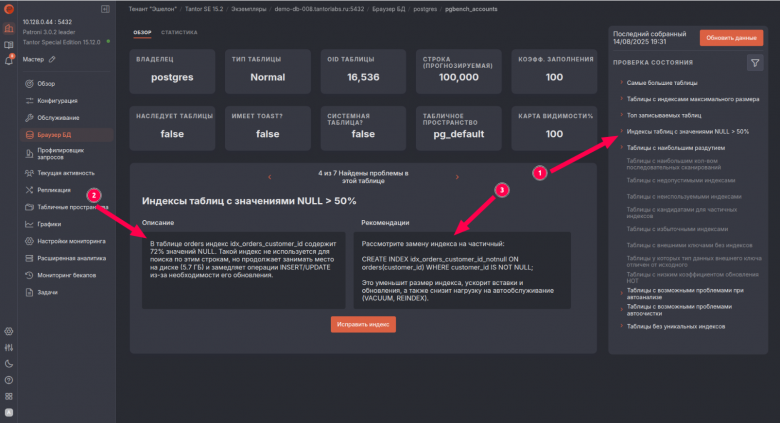Open the help question mark icon

click(9, 380)
